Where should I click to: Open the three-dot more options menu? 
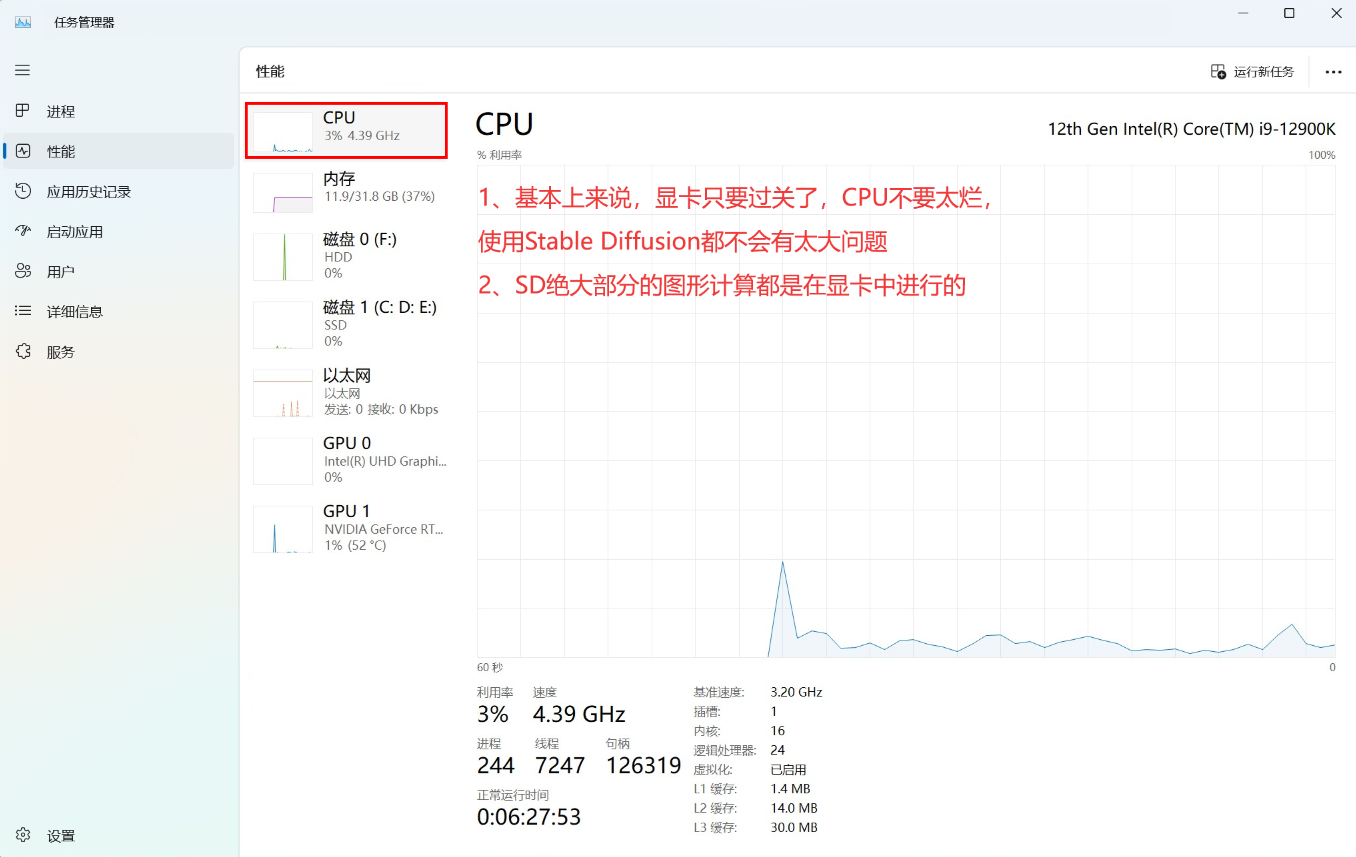tap(1333, 72)
